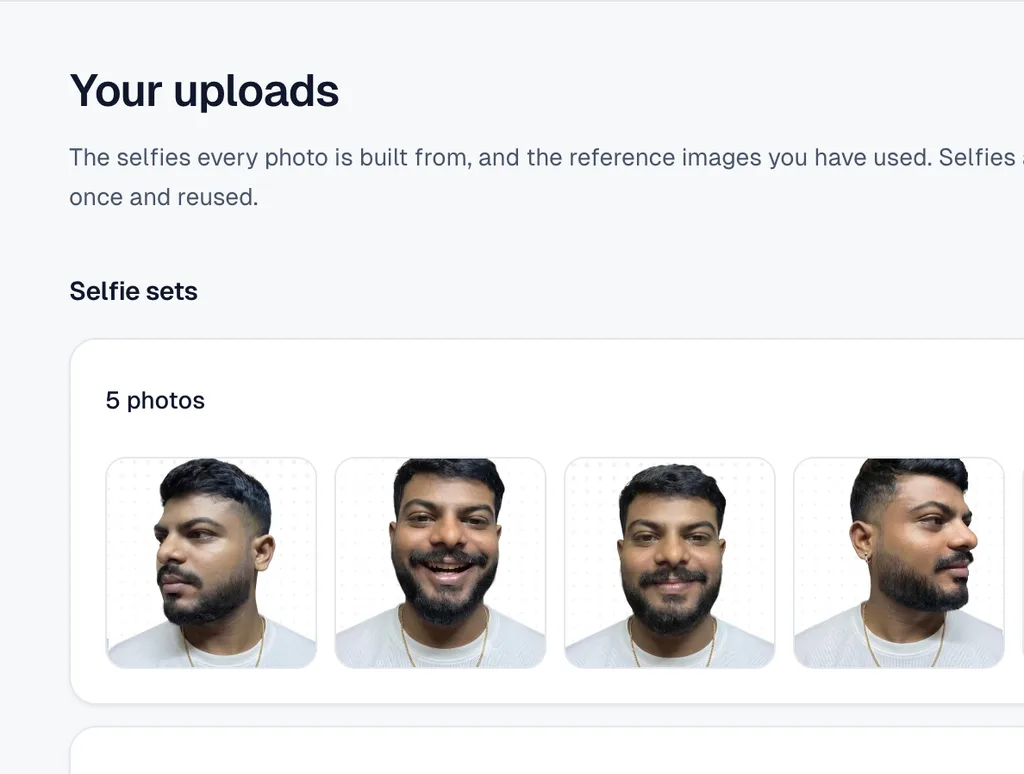Click the description line about reference images

546,157
